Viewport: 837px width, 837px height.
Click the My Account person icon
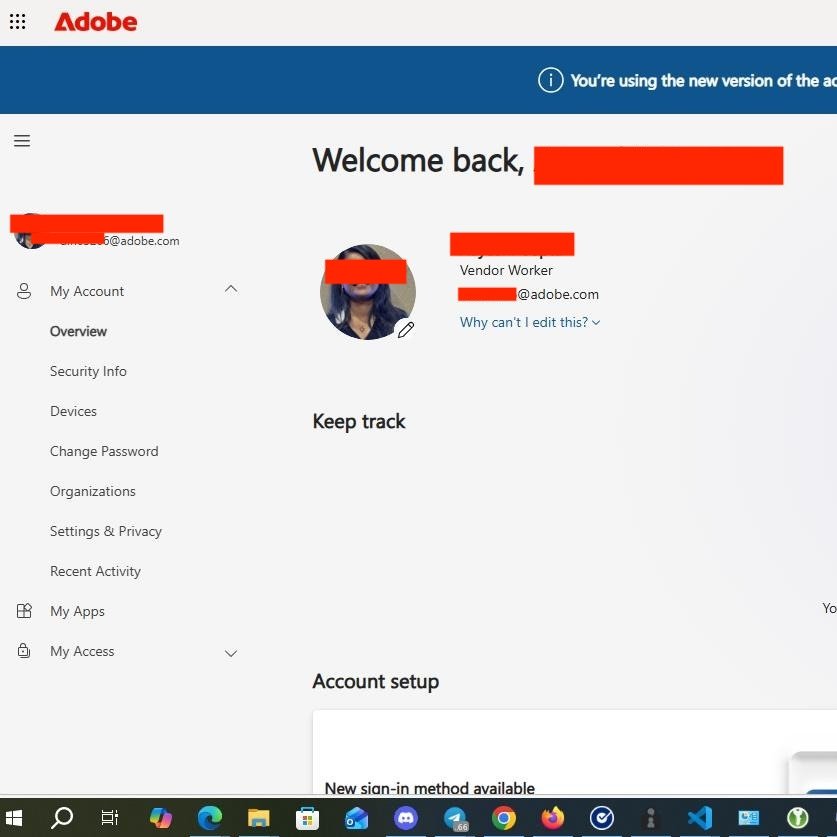point(24,291)
